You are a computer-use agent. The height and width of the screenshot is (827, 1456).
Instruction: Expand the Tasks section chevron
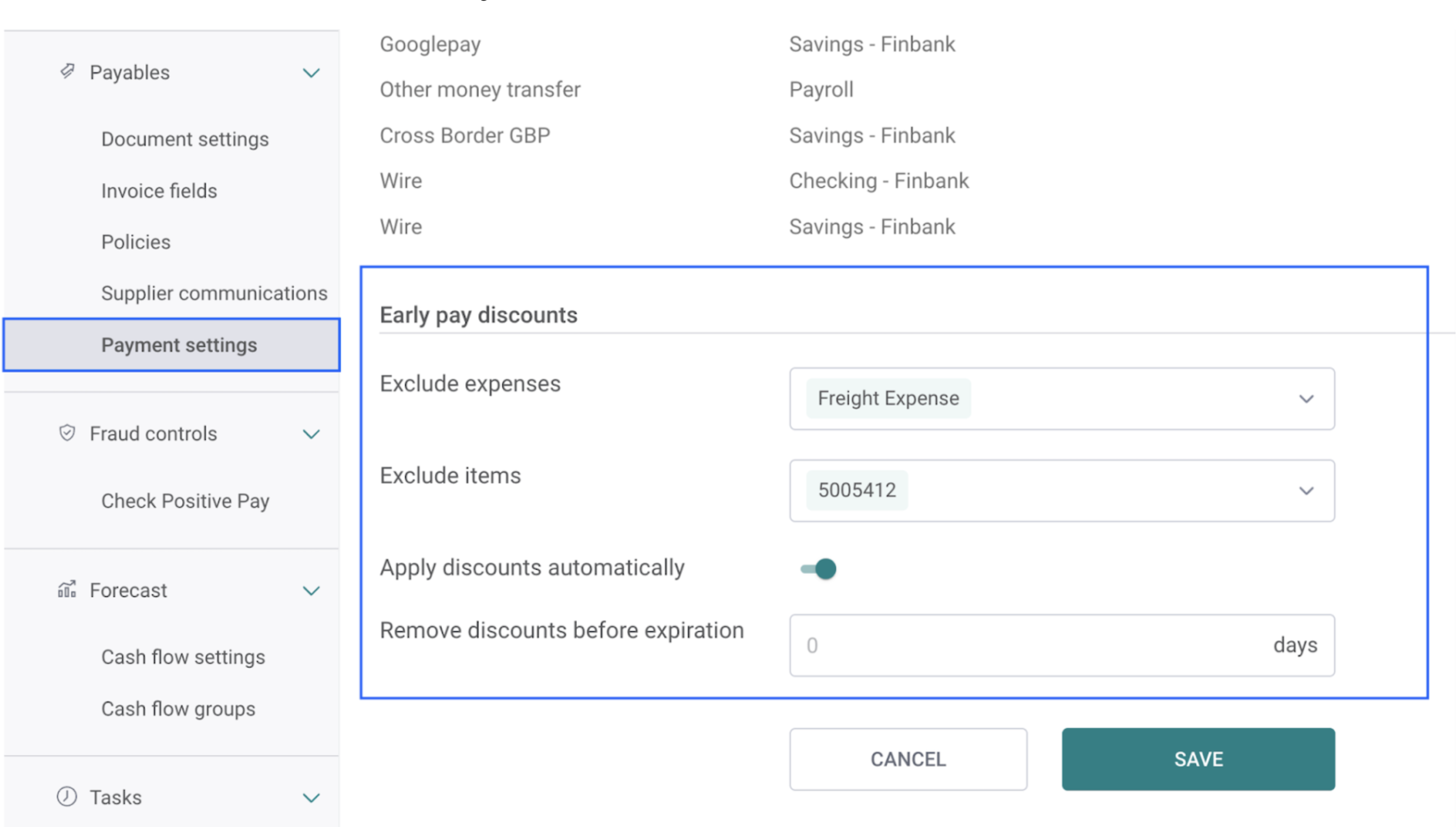311,797
